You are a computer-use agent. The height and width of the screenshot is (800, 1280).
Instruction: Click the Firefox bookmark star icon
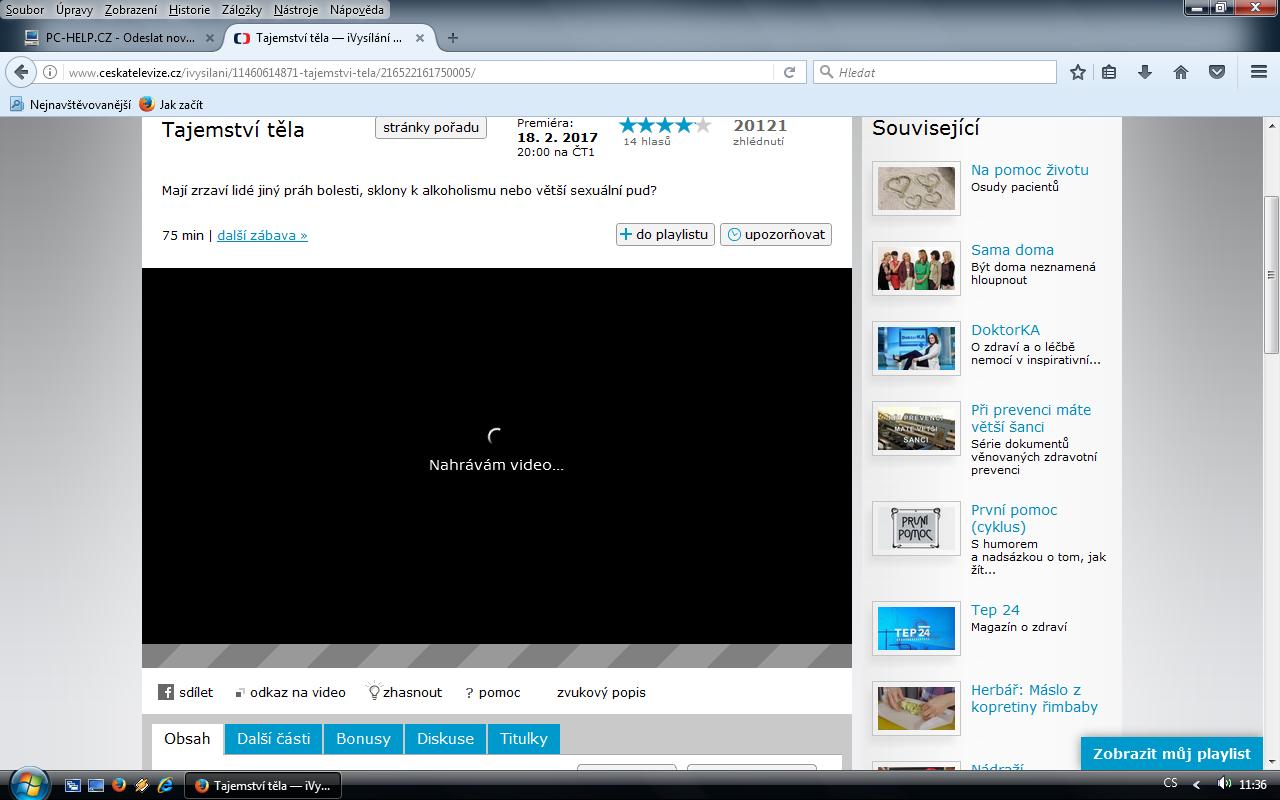coord(1078,72)
